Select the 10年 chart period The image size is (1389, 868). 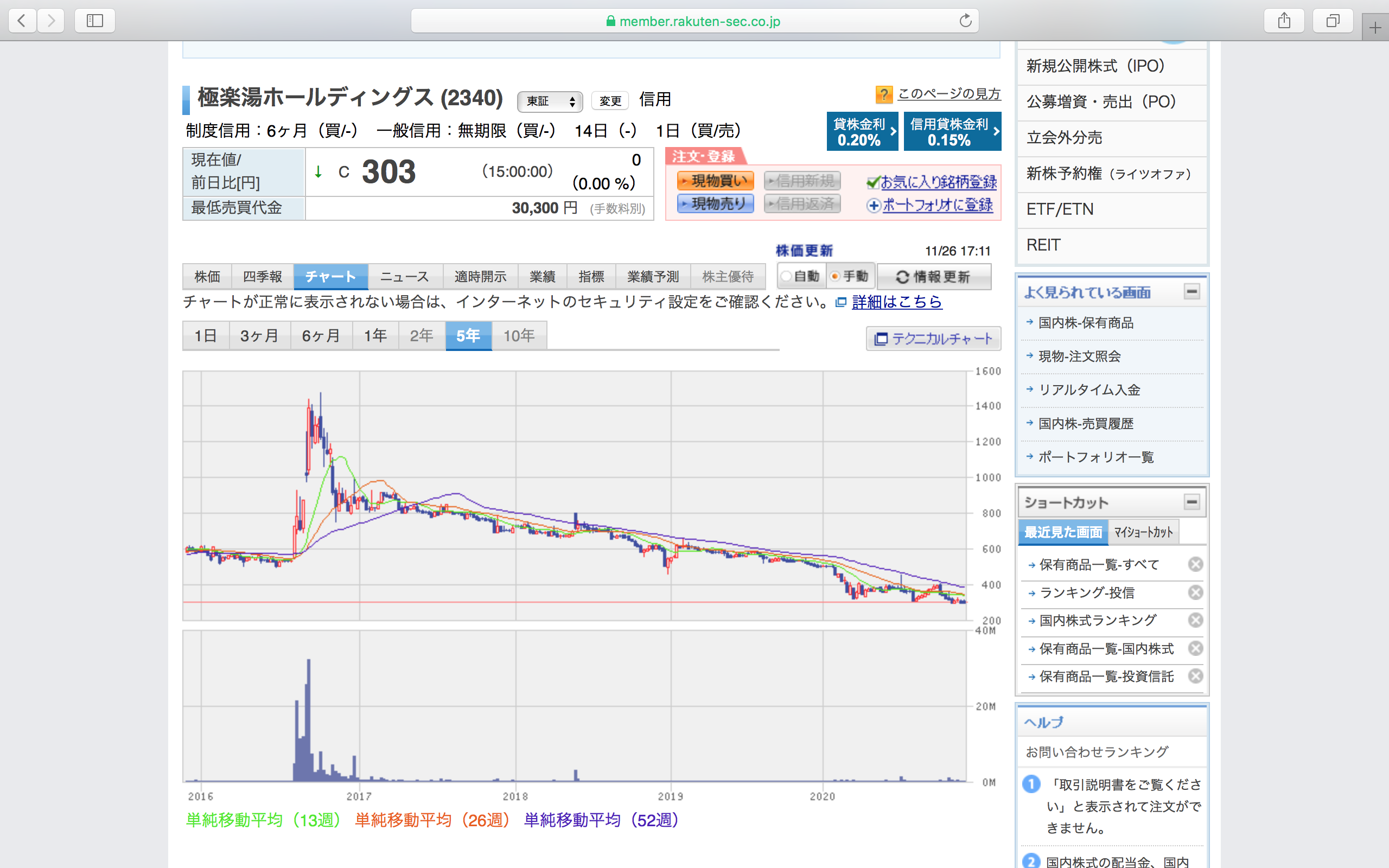coord(519,336)
